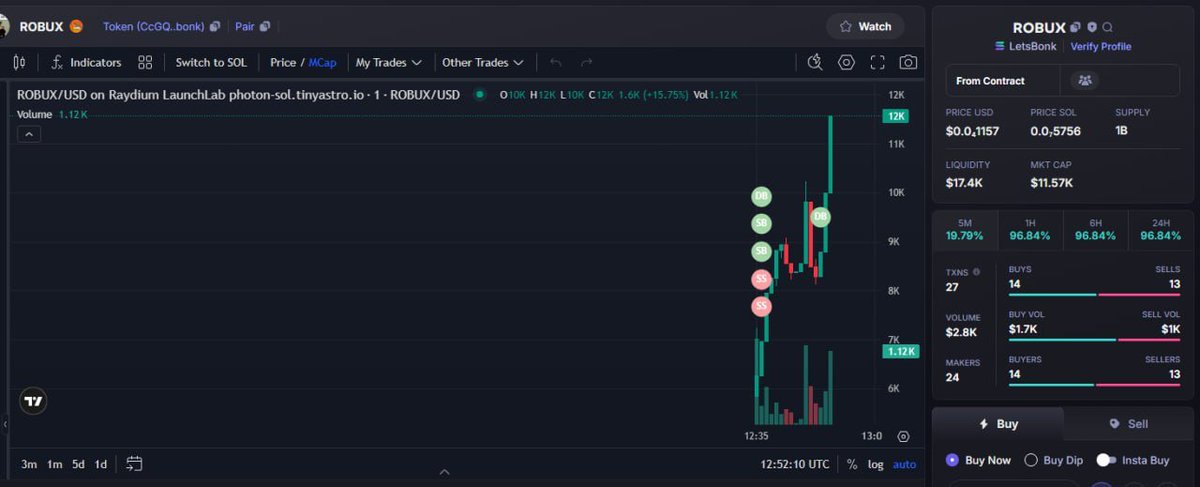Click the ROBUX token avatar image
The height and width of the screenshot is (487, 1200).
(6, 26)
